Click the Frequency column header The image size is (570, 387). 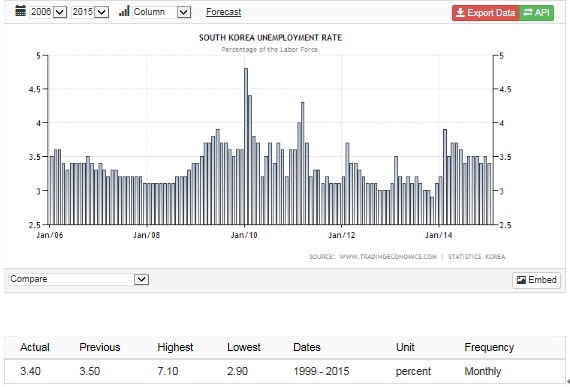489,347
